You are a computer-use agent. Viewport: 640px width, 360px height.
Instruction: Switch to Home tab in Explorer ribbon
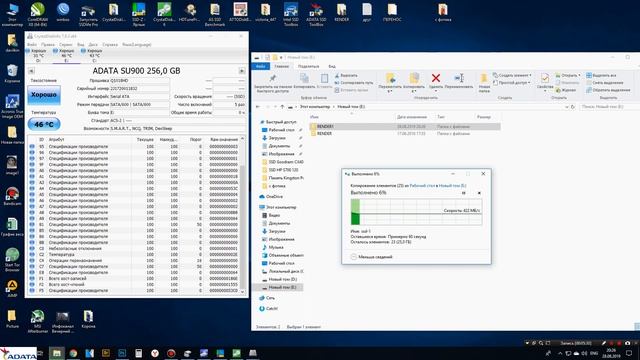(x=282, y=66)
